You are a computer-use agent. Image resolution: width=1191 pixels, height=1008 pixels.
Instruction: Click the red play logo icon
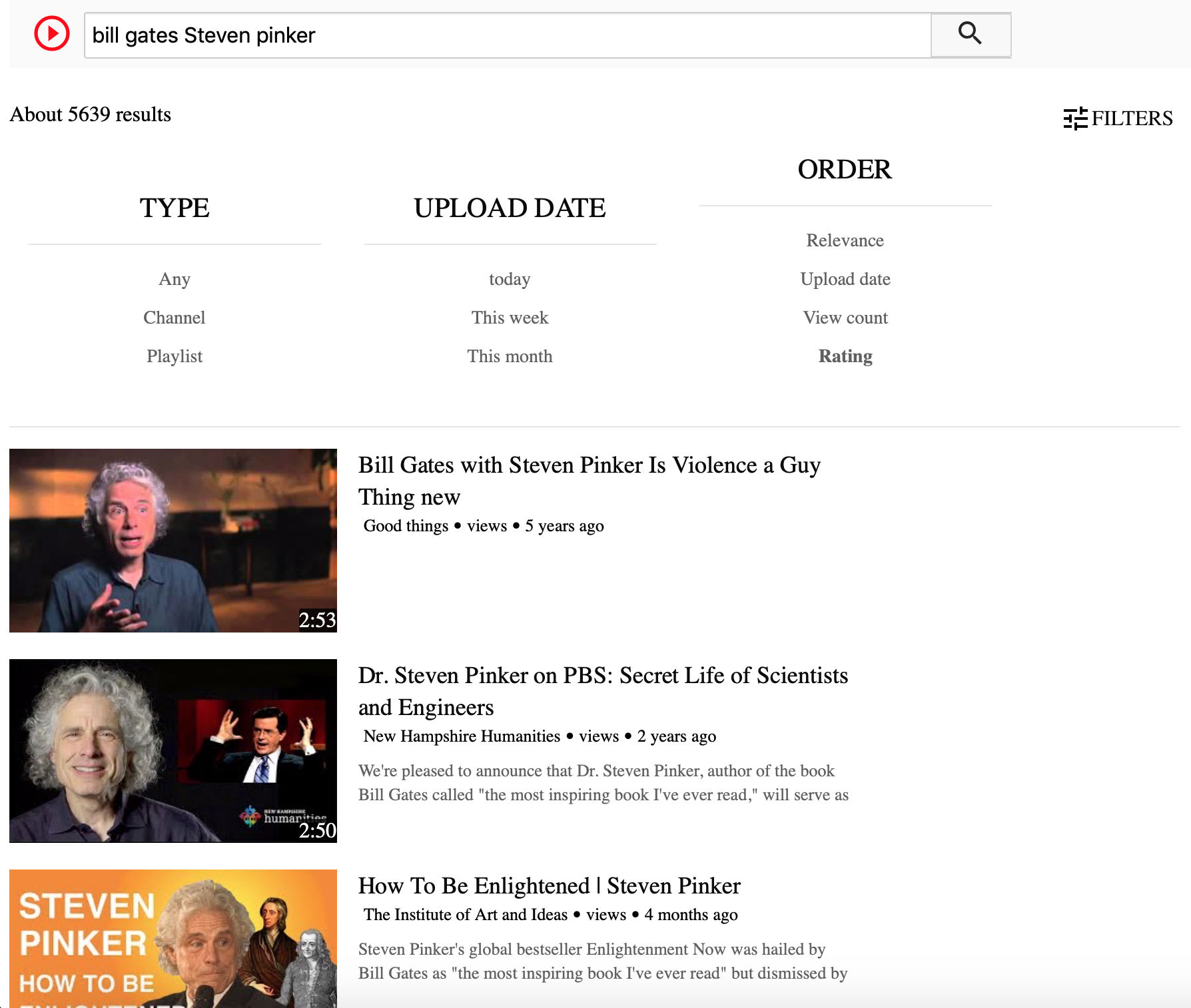pos(52,33)
